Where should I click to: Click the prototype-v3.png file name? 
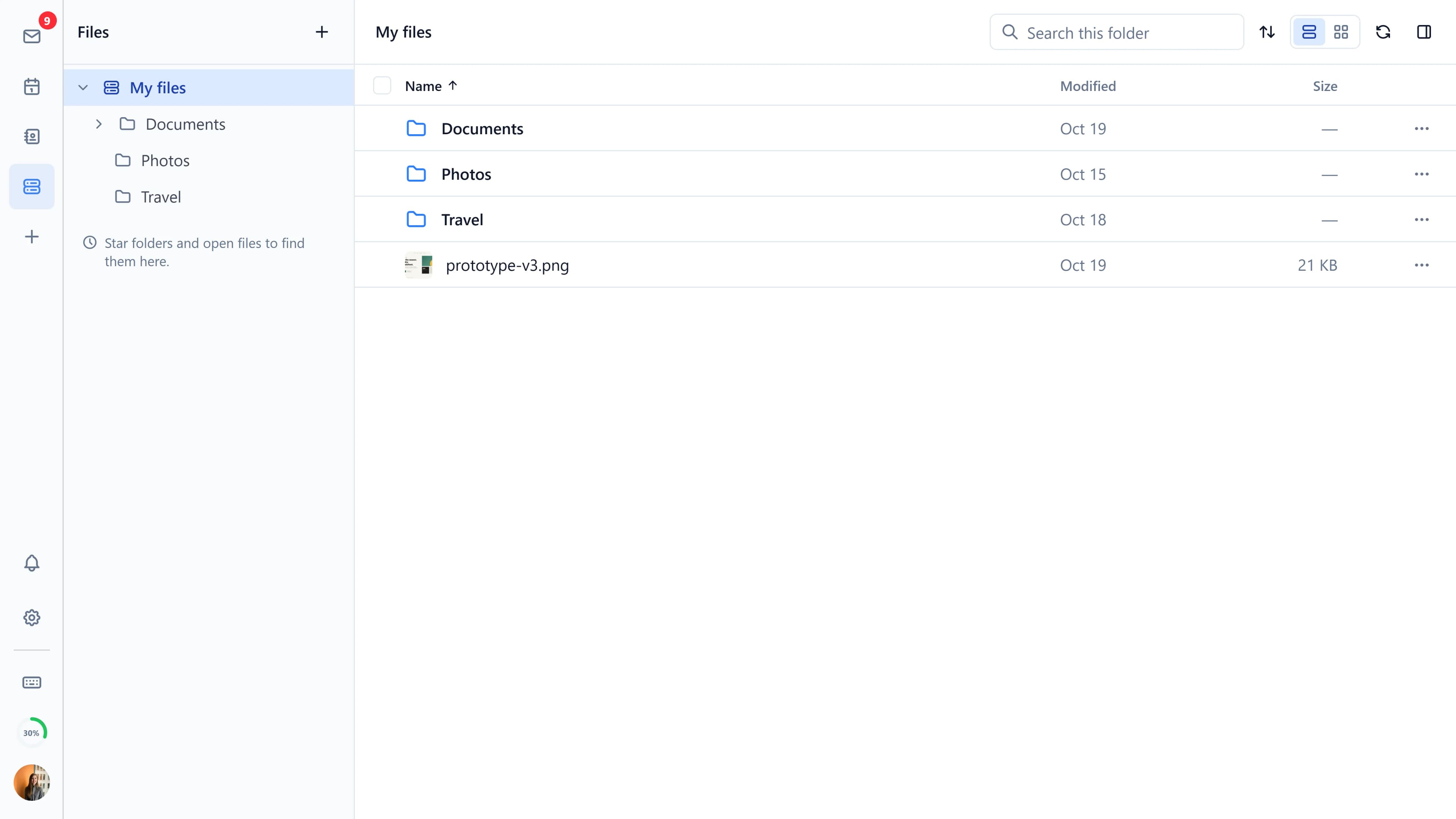coord(507,265)
